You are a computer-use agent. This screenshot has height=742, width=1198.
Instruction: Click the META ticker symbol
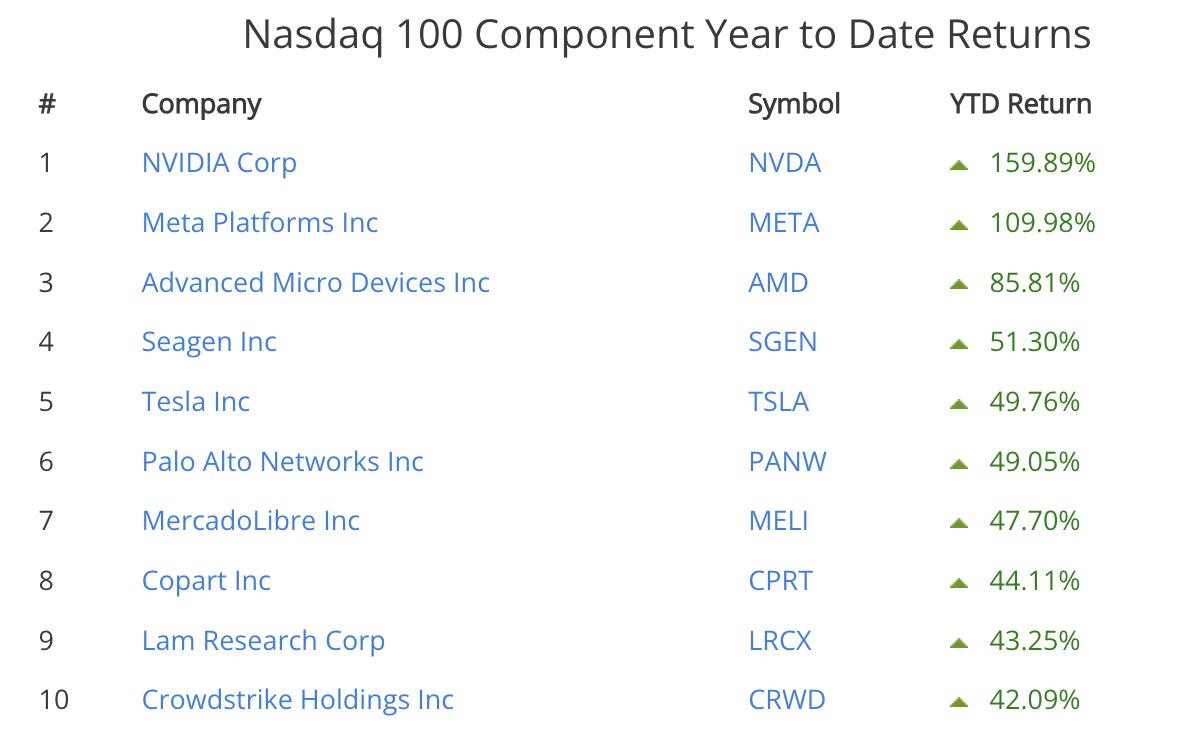pos(784,222)
